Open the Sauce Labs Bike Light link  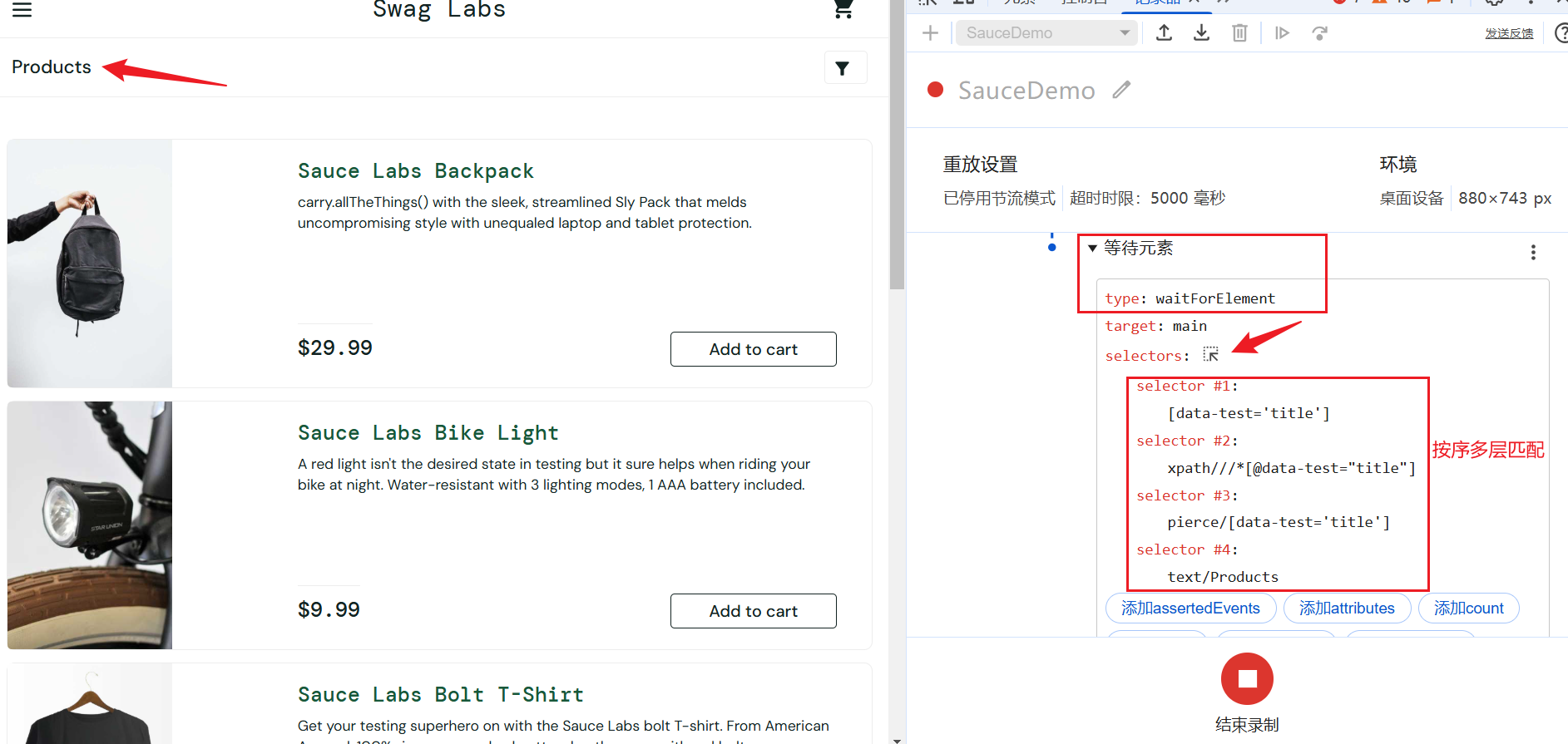[x=428, y=433]
